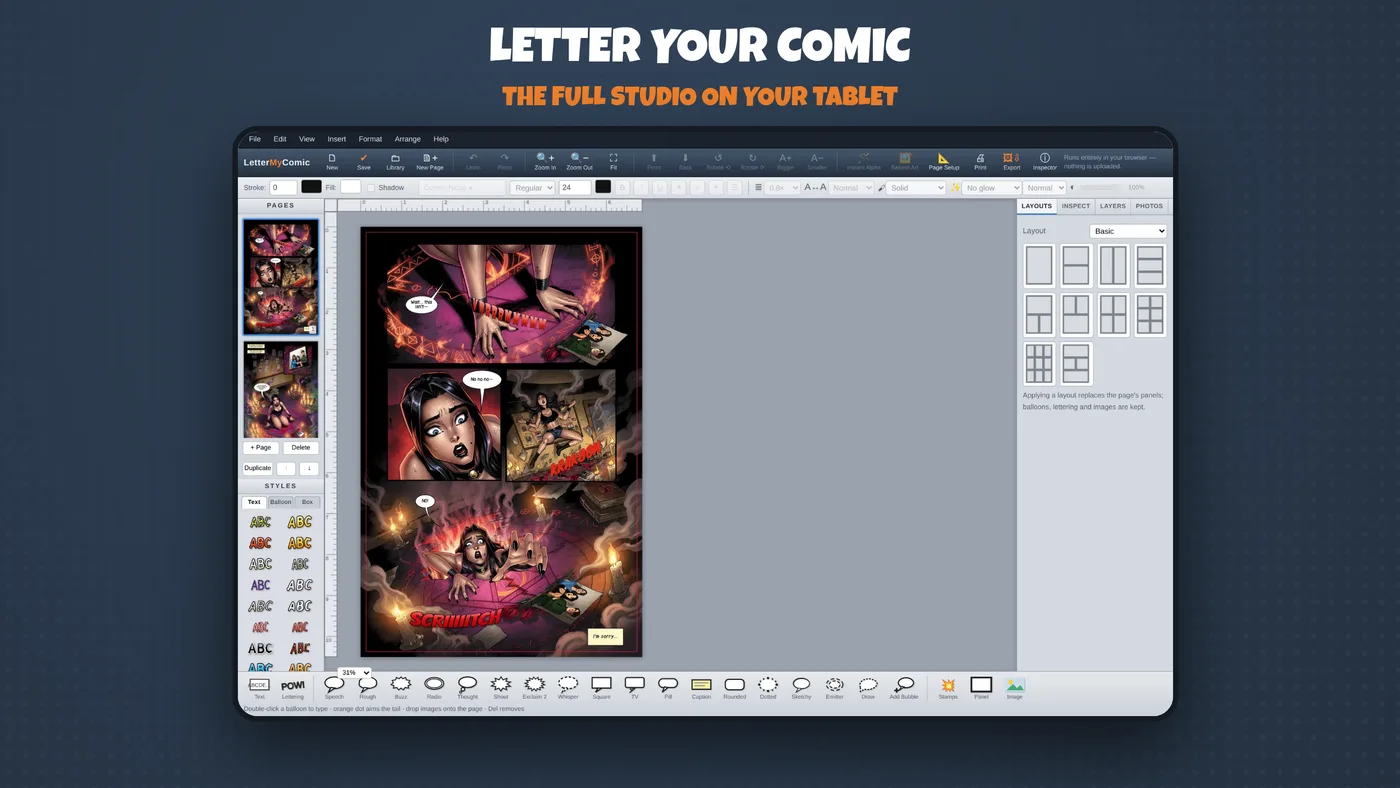Open the Edit menu

pyautogui.click(x=280, y=139)
